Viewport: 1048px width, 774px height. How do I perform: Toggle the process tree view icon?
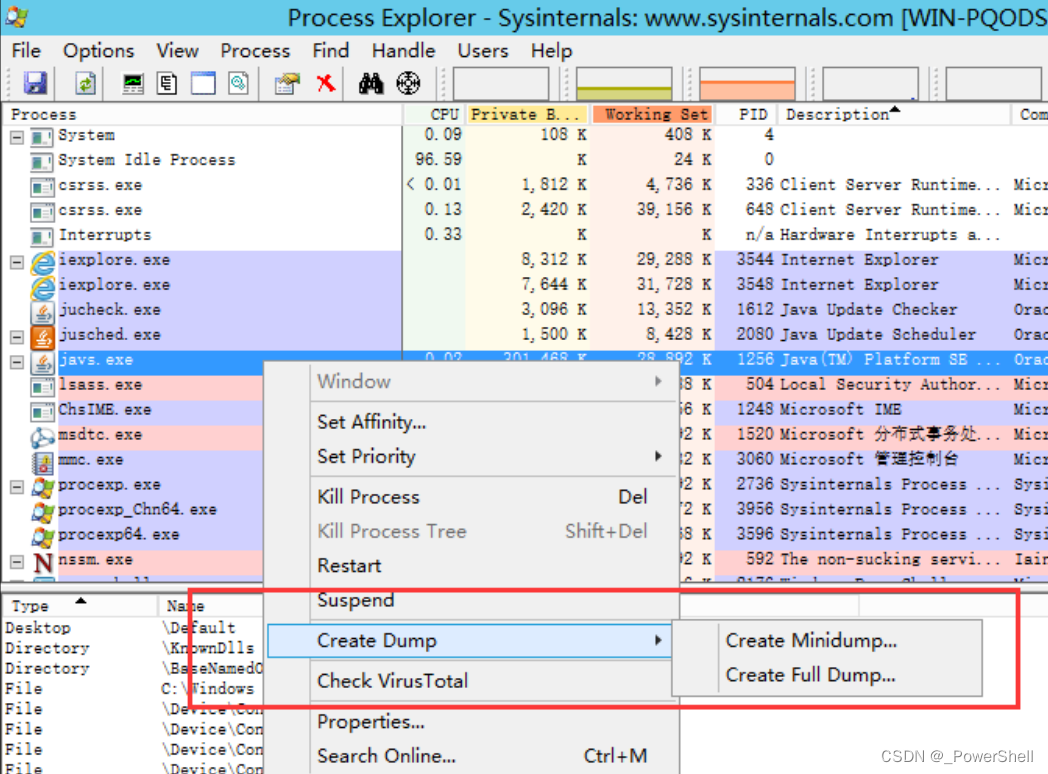pyautogui.click(x=167, y=84)
